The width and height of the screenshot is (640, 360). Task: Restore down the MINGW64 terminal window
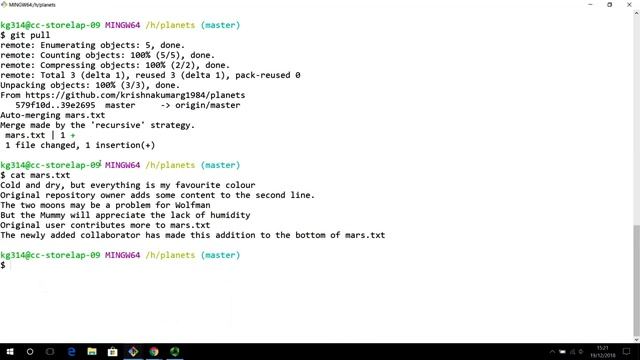(610, 4)
